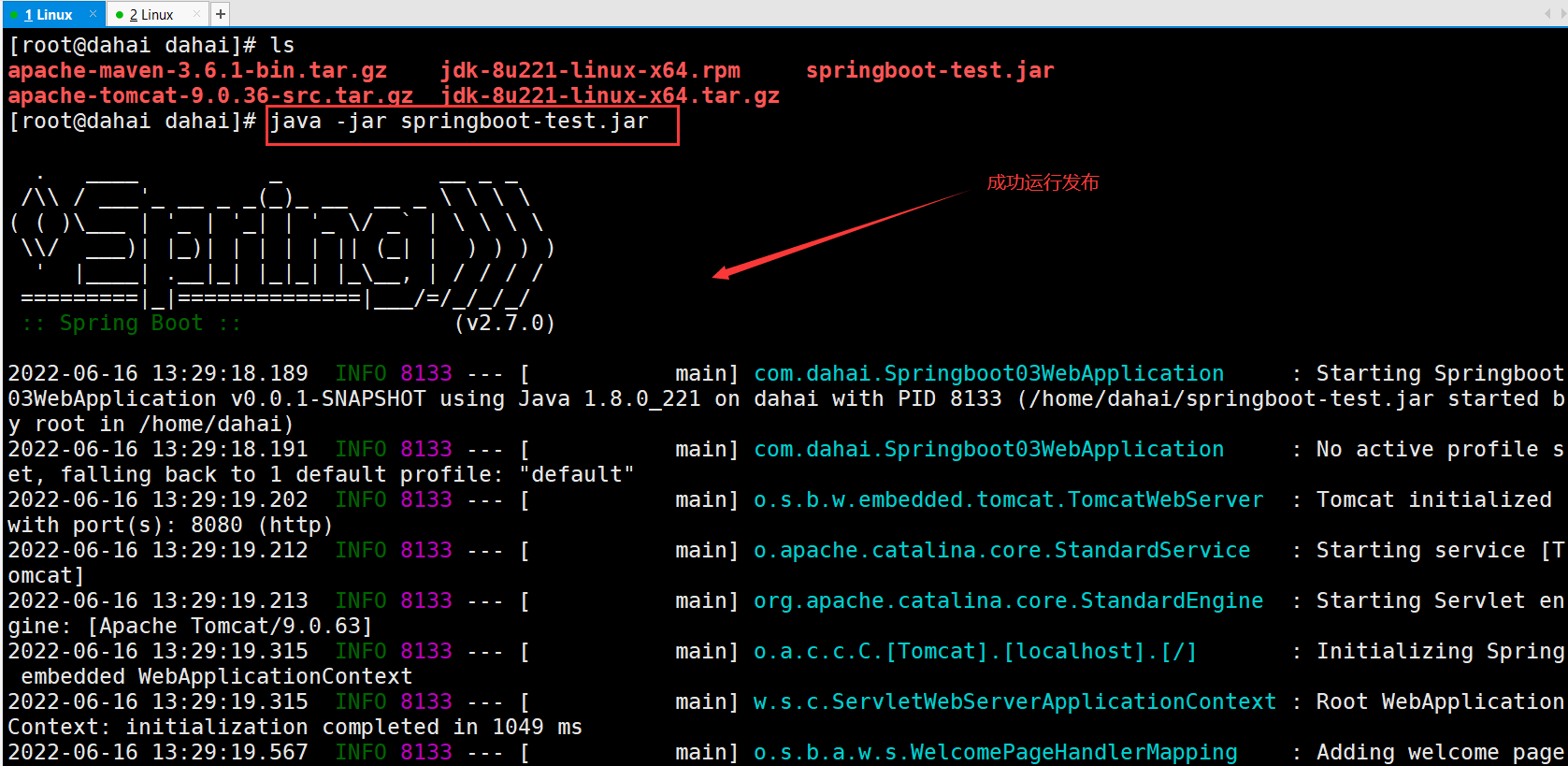This screenshot has width=1568, height=766.
Task: Click the message "Adding welcome page"
Action: [x=1441, y=753]
